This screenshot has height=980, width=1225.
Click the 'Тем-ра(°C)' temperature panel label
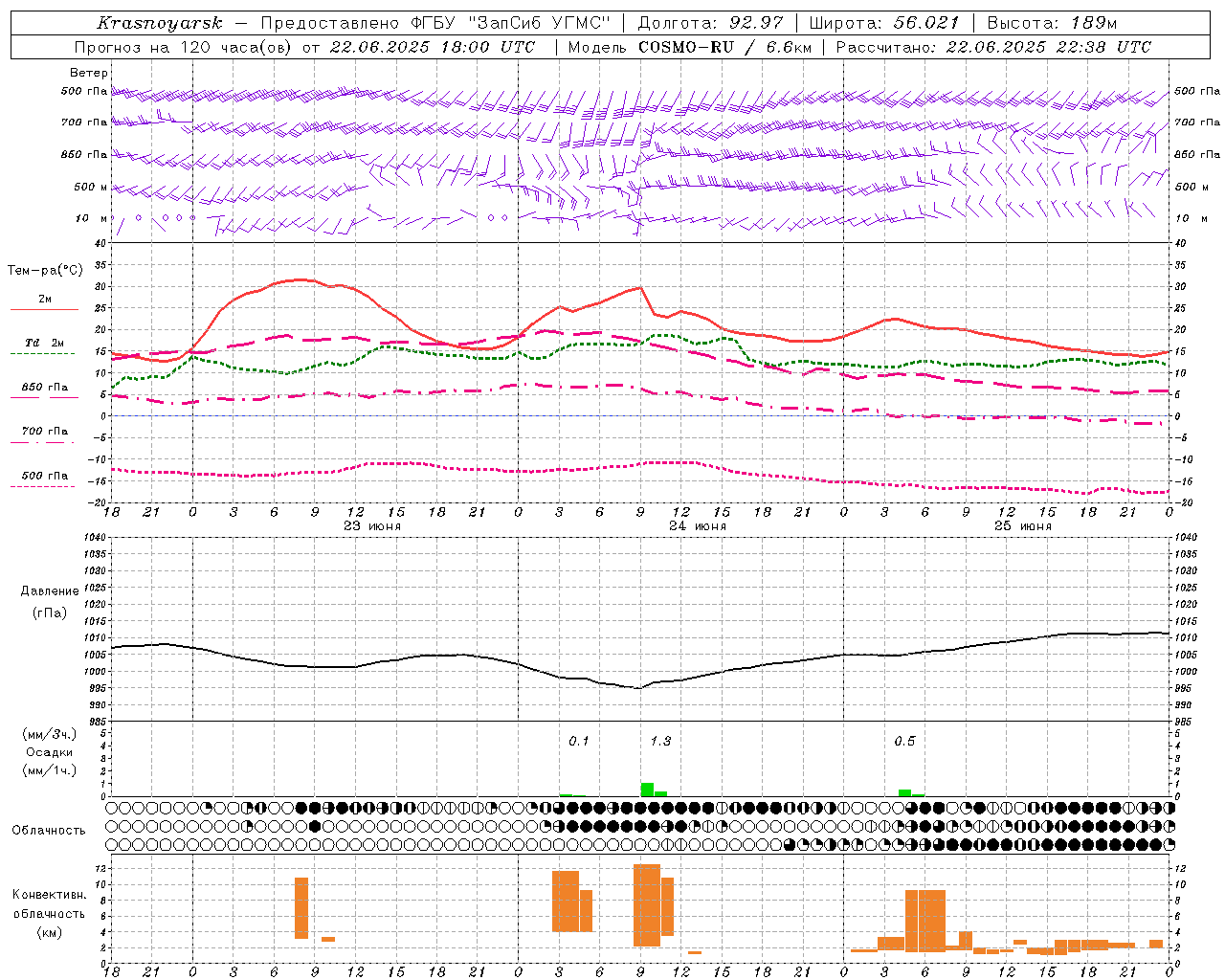tap(45, 271)
